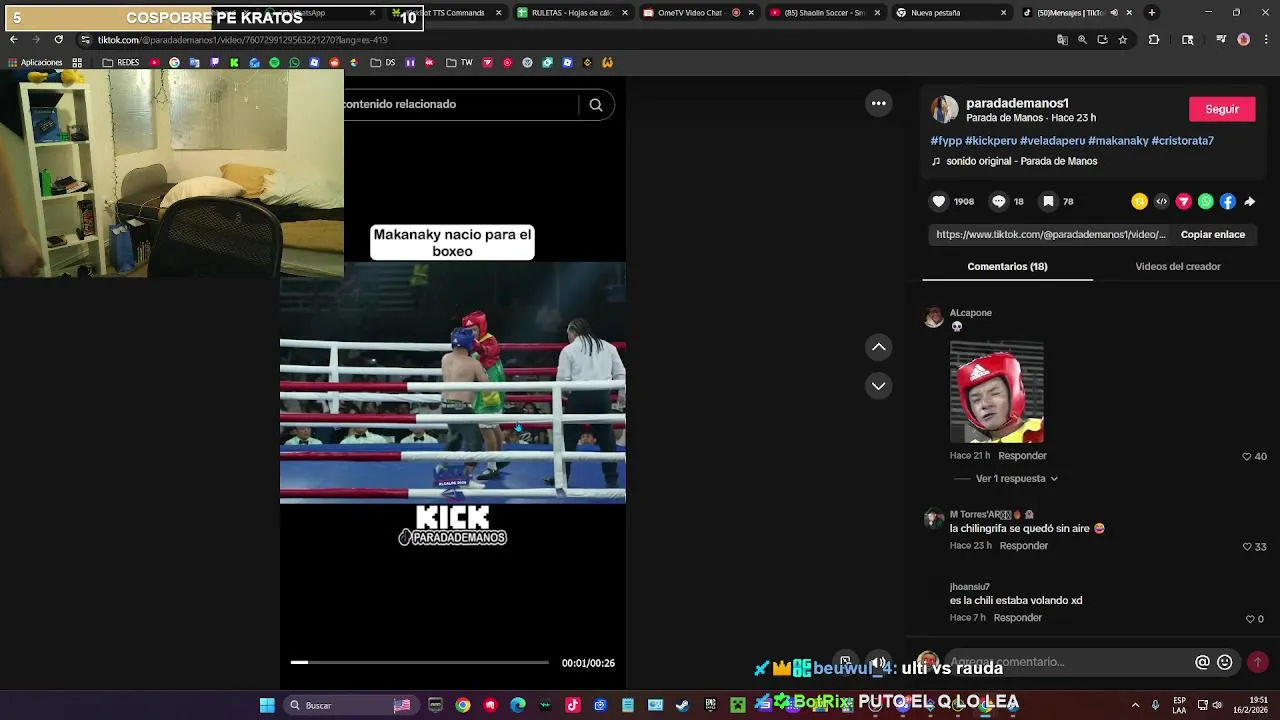This screenshot has height=720, width=1280.
Task: Like the video with heart icon
Action: (939, 201)
